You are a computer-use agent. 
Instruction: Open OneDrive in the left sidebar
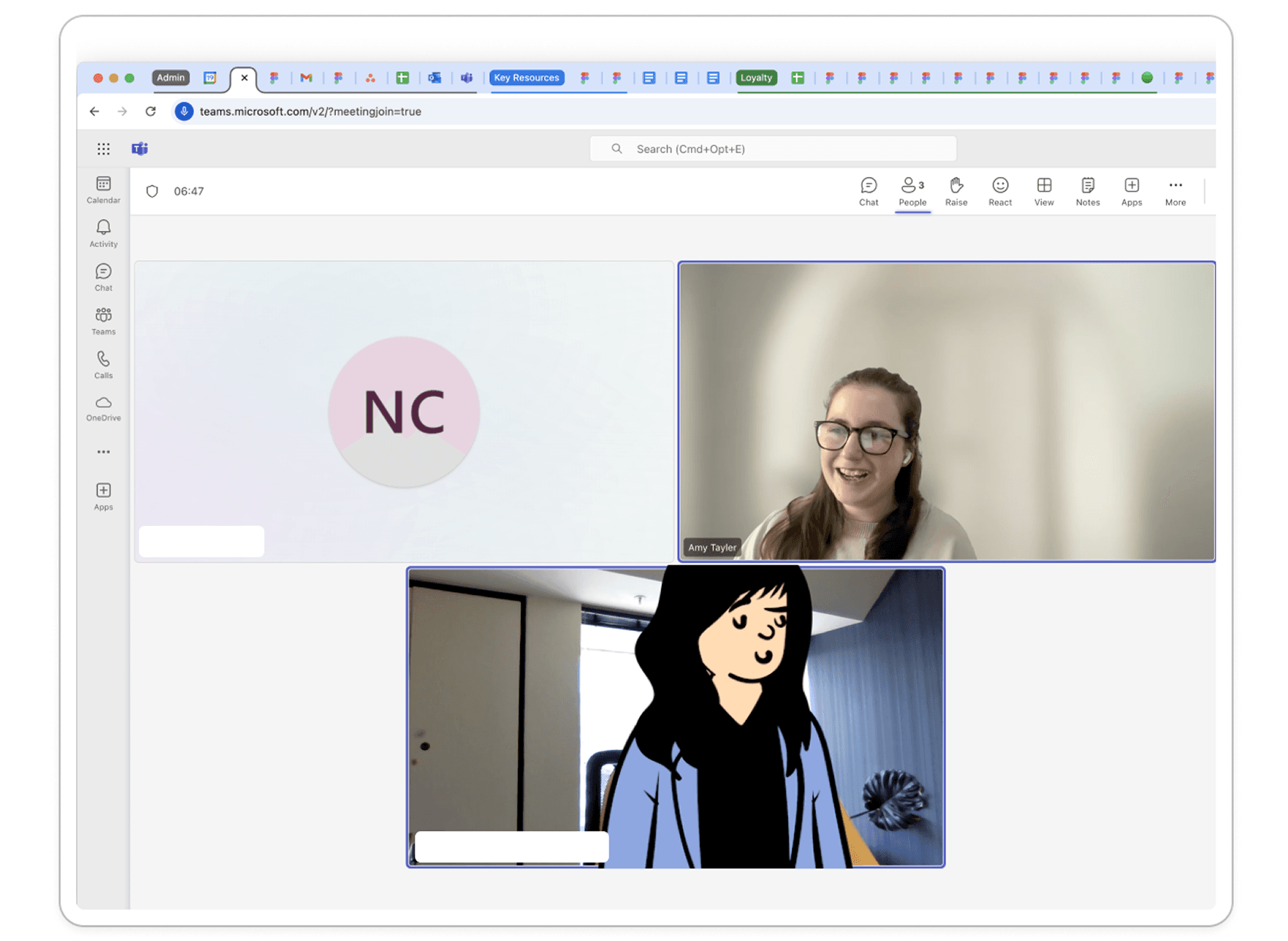pos(104,408)
